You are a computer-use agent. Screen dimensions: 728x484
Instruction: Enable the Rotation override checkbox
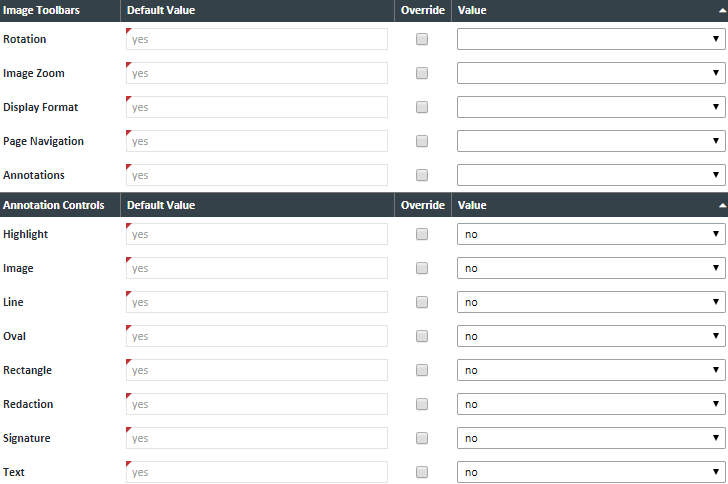pyautogui.click(x=422, y=39)
